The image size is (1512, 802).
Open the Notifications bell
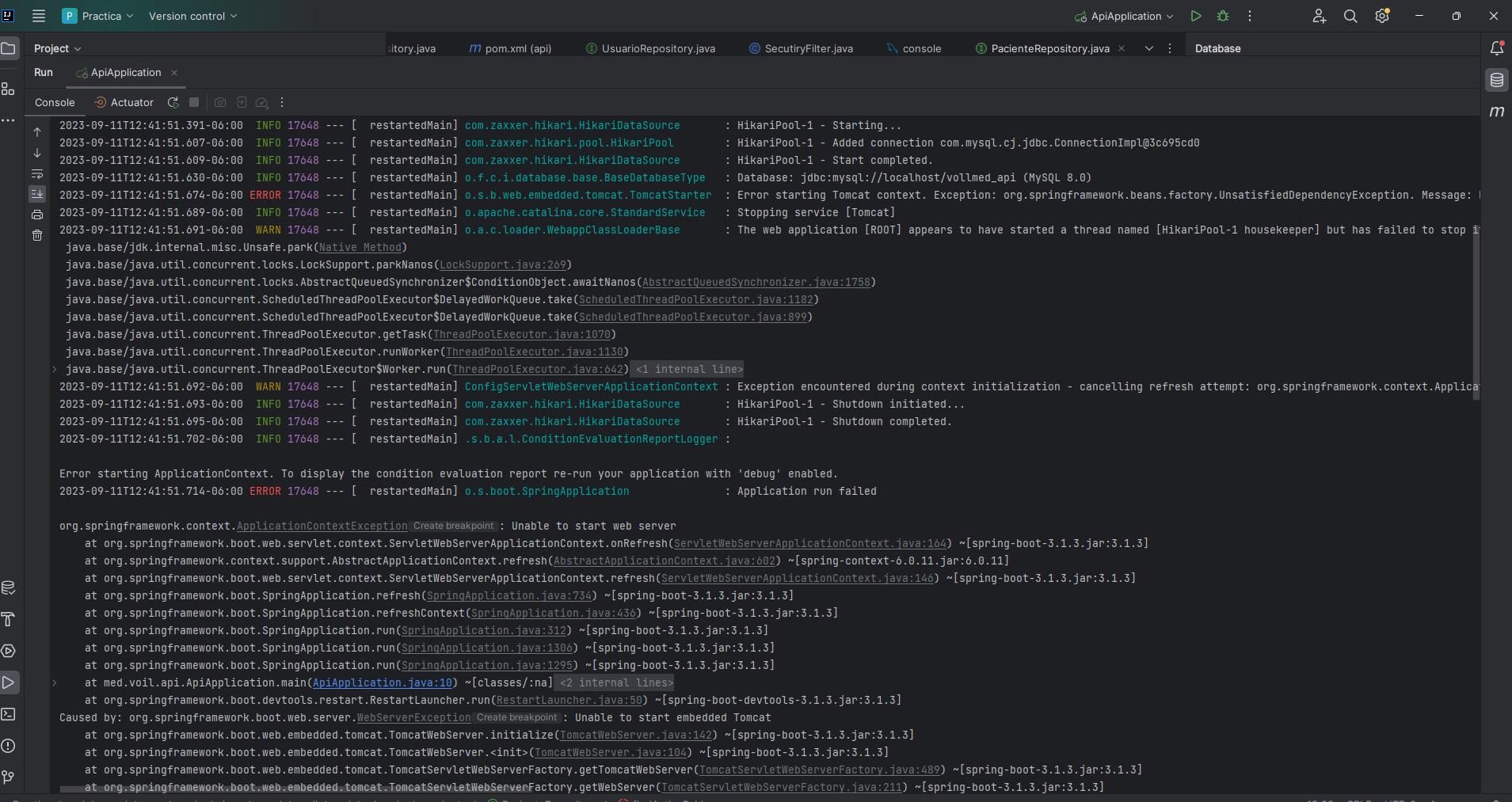point(1497,48)
